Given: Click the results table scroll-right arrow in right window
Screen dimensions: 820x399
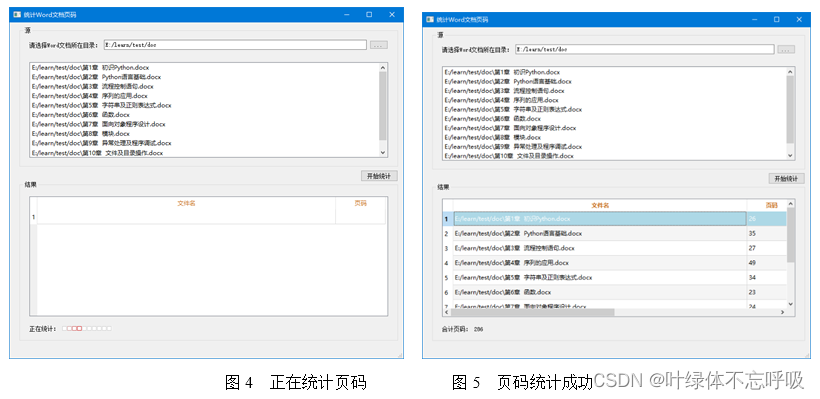Looking at the screenshot, I should click(x=782, y=312).
